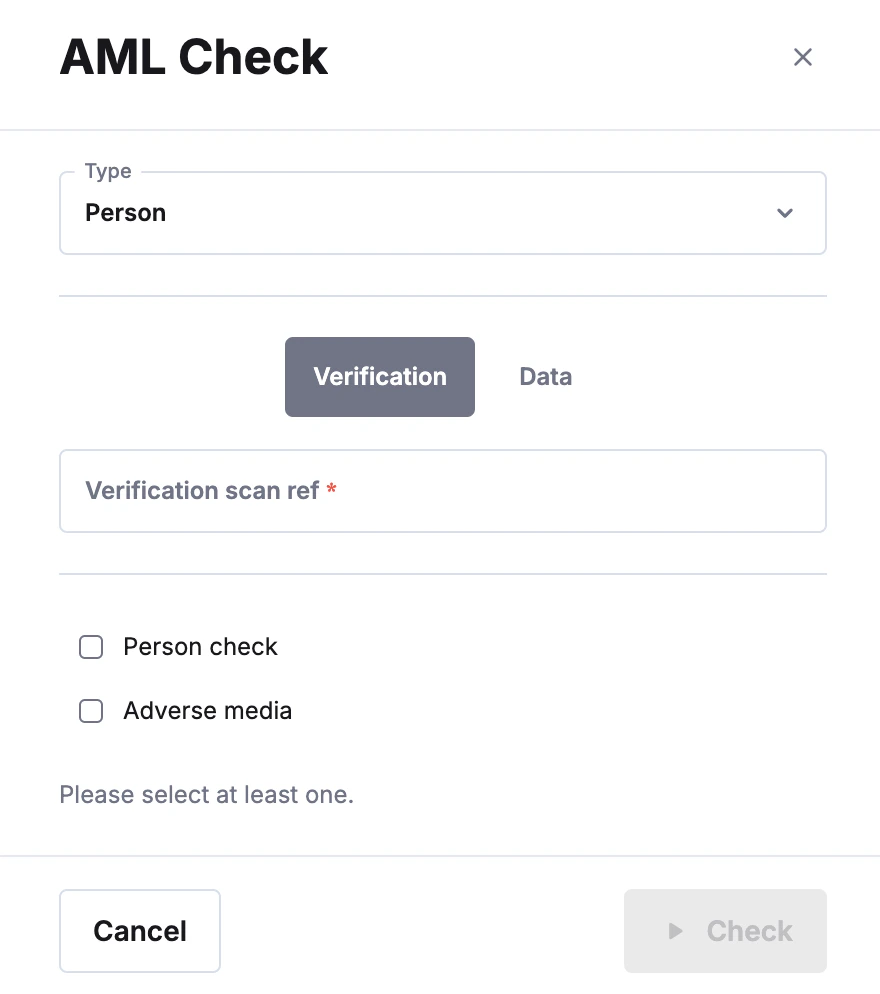Screen dimensions: 880x994
Task: Click the AML Check heading
Action: 194,57
